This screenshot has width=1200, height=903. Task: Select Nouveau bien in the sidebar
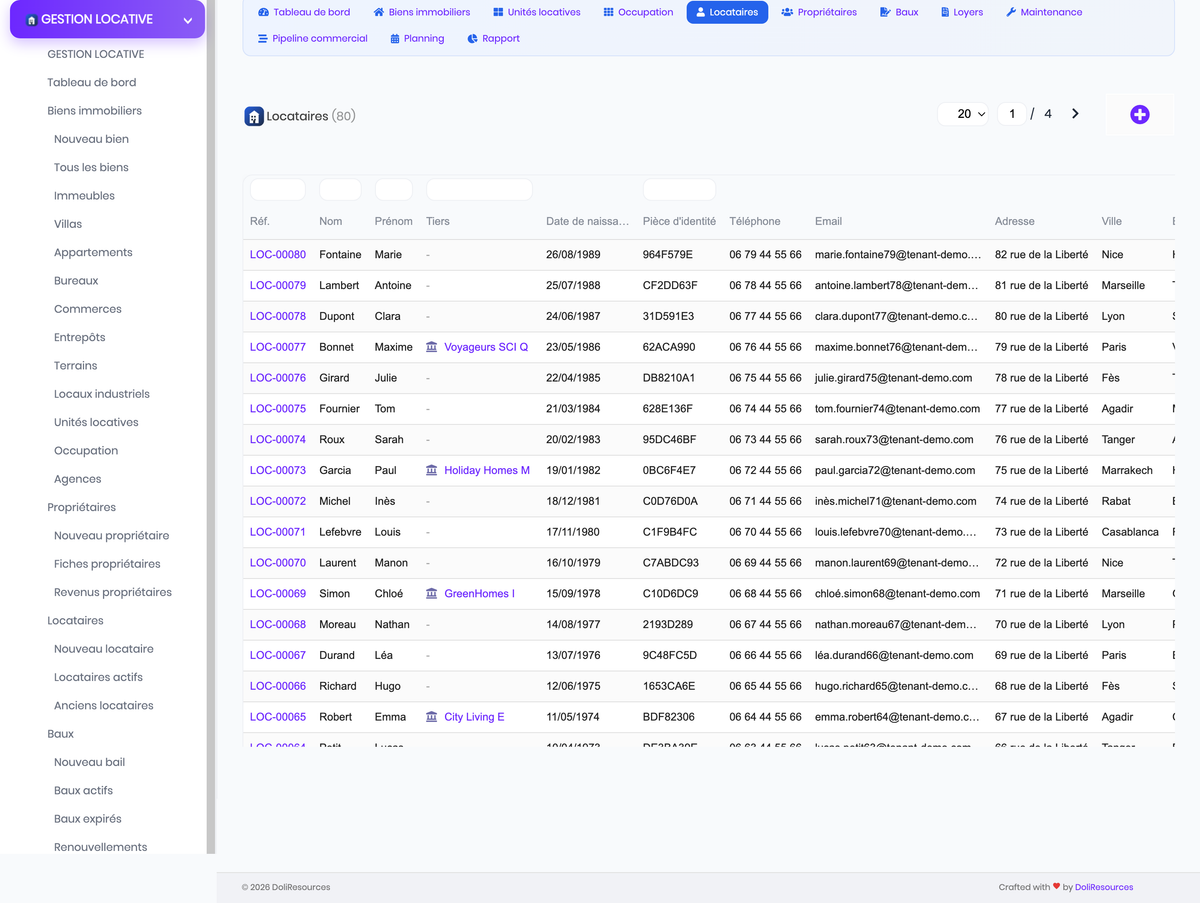[91, 139]
